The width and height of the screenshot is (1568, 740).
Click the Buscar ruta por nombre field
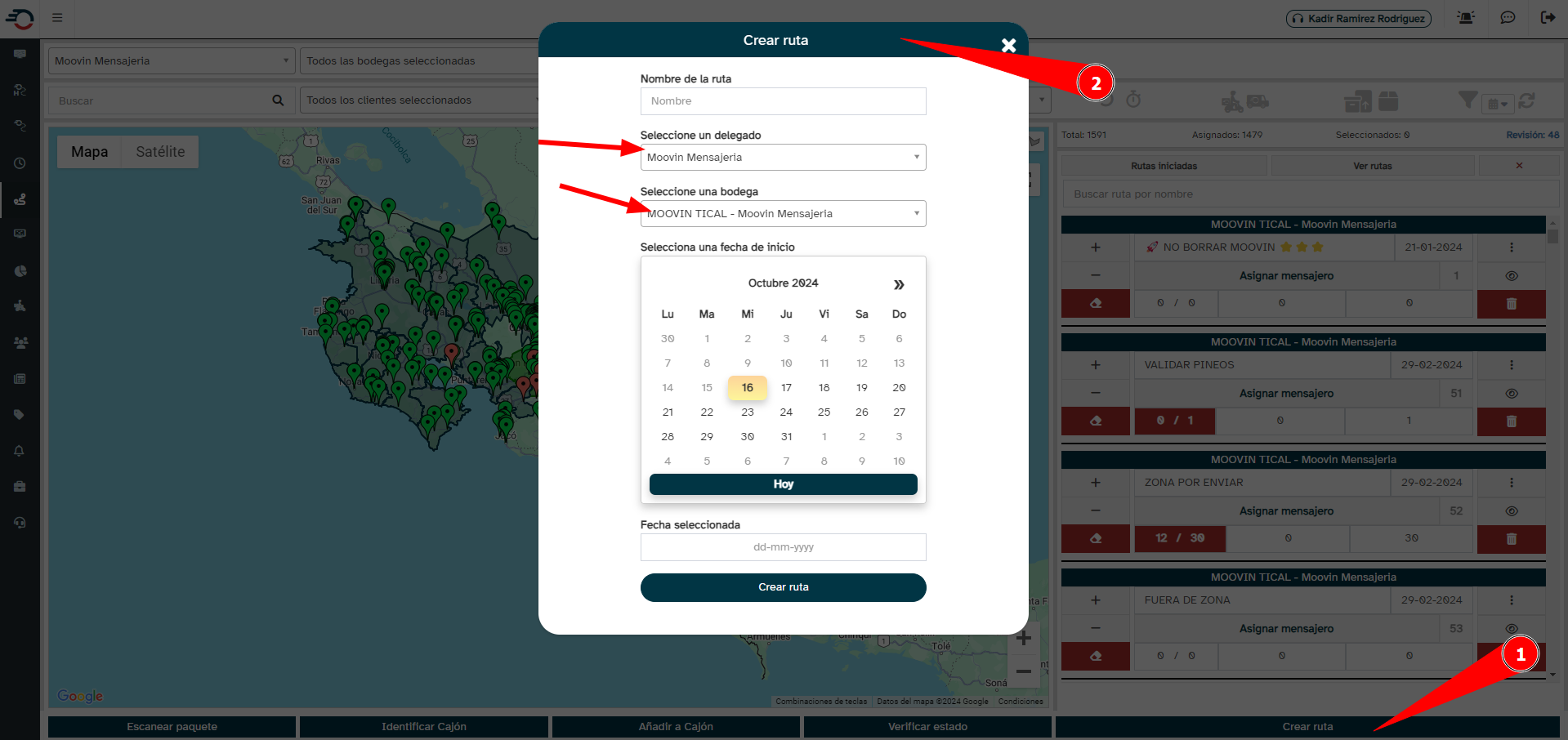tap(1311, 194)
